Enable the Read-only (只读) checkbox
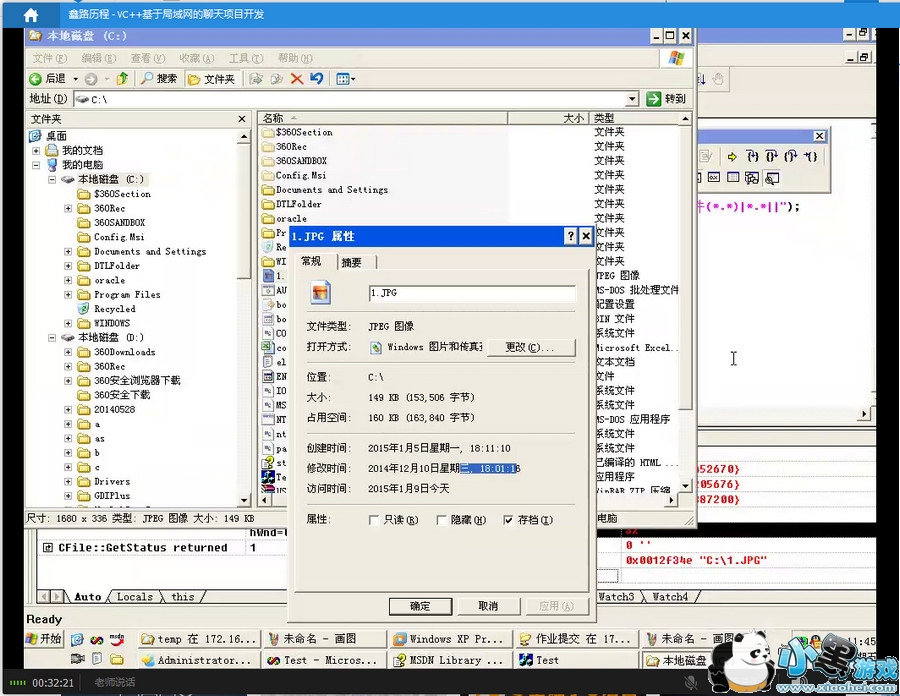This screenshot has width=900, height=696. click(x=374, y=520)
